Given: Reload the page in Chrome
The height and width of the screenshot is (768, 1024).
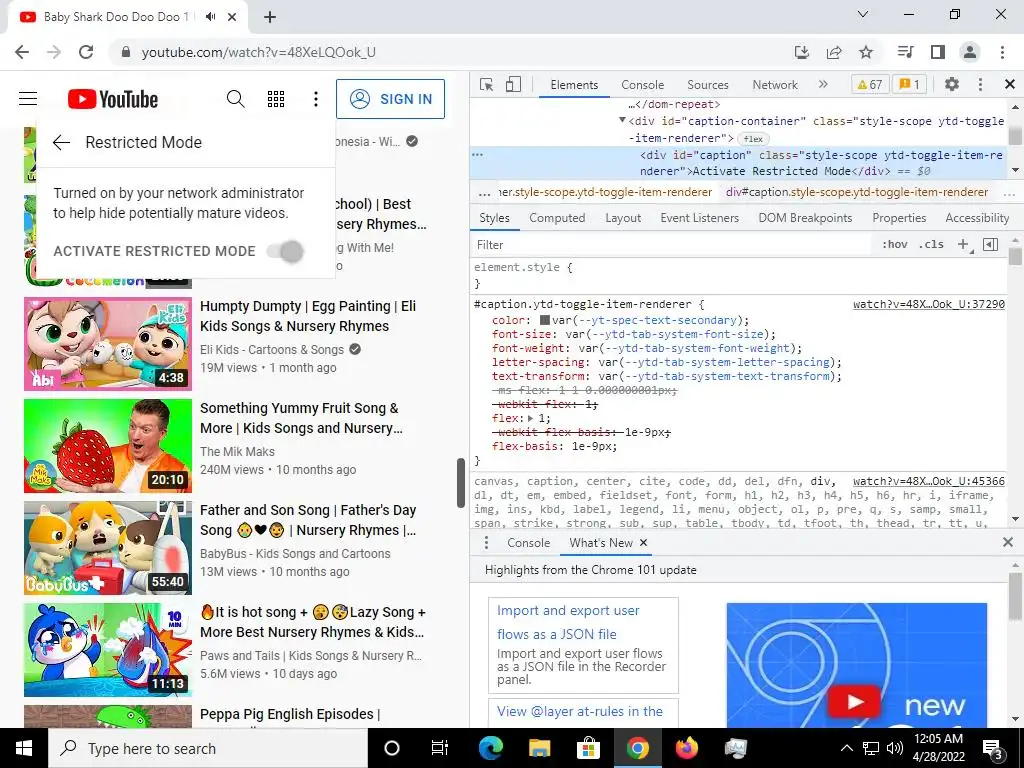Looking at the screenshot, I should [86, 52].
